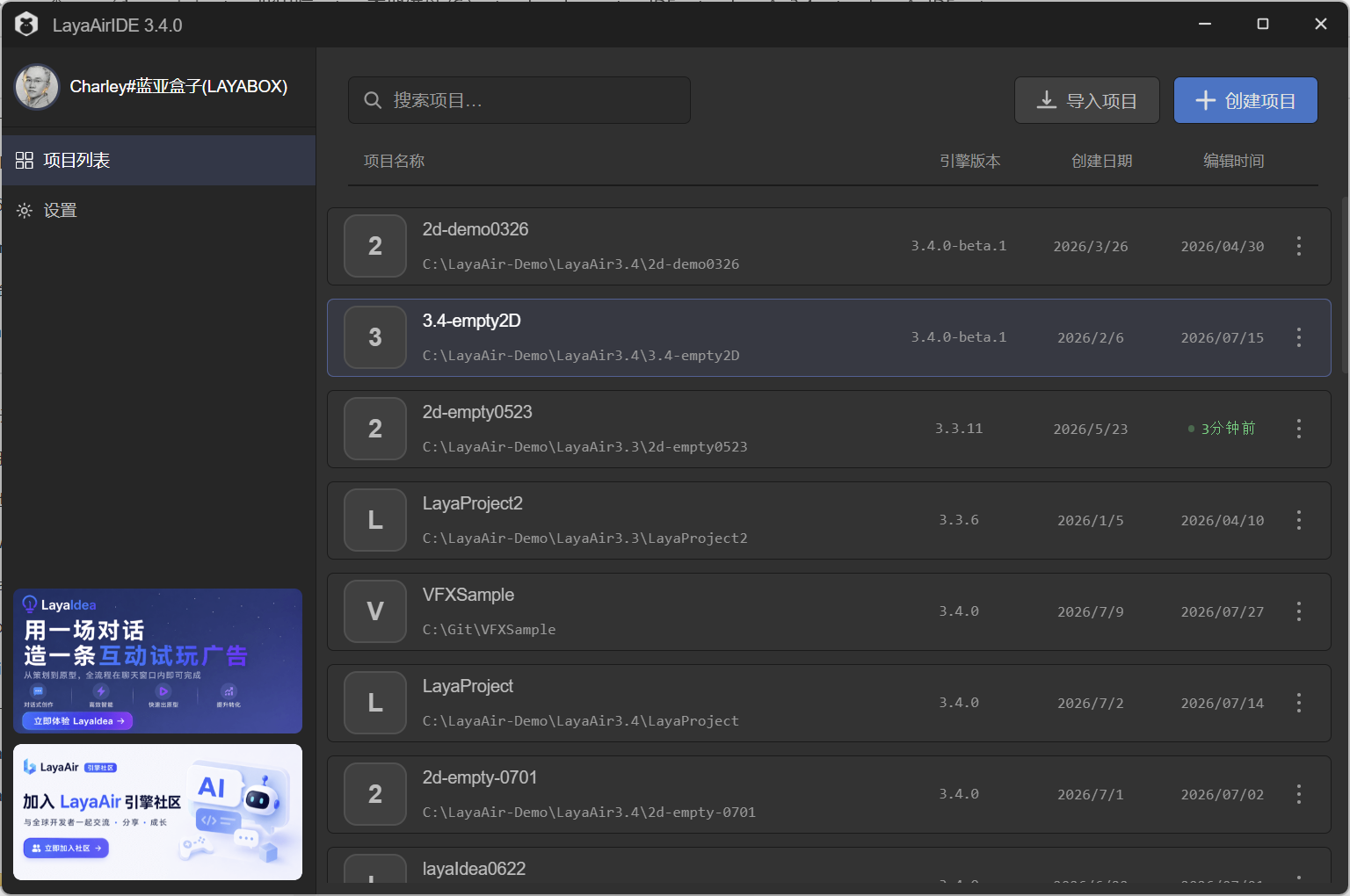Sort by 创建日期 column header

(x=1102, y=161)
